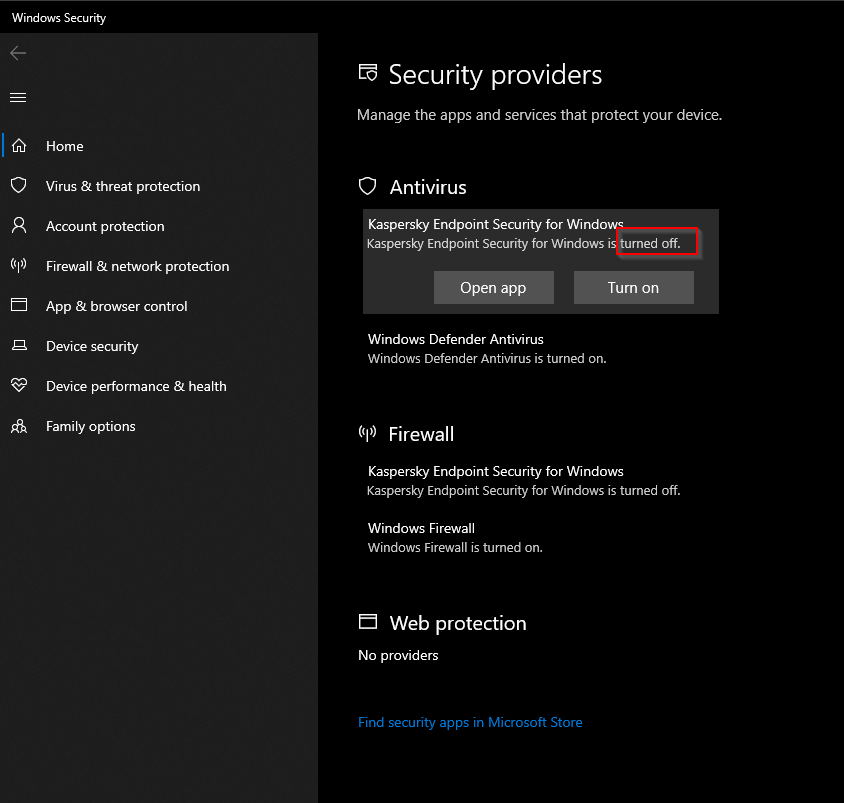Click the App & browser control window icon

18,306
